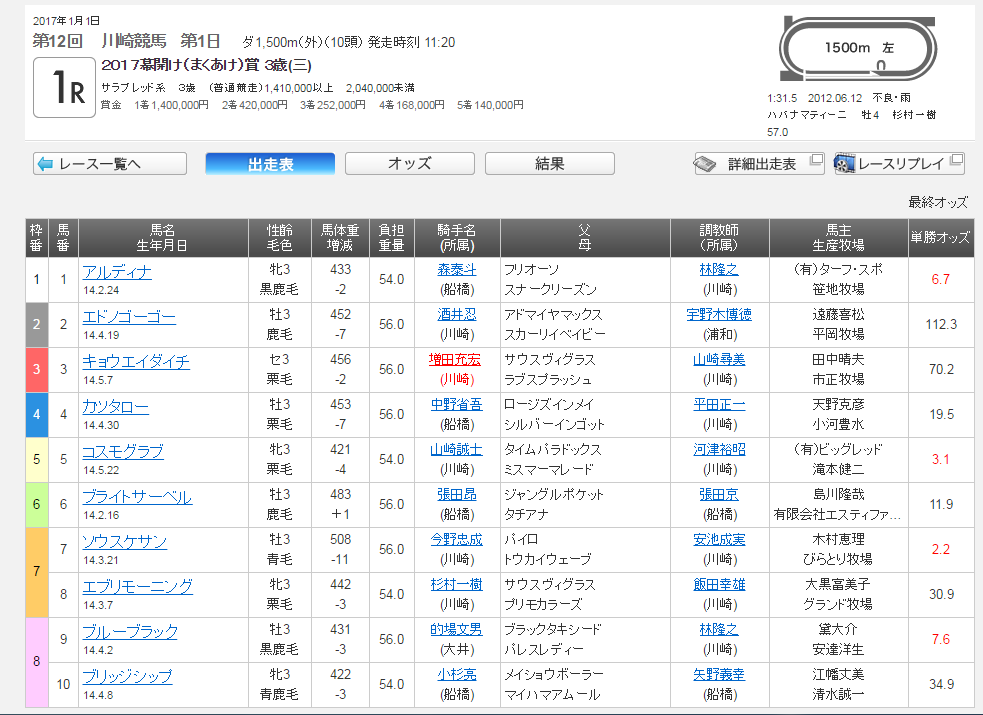Click the back arrow icon on レース一覧へ
This screenshot has width=983, height=715.
45,164
